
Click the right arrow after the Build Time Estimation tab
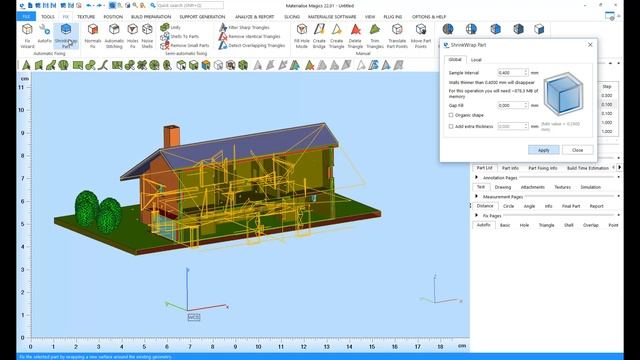pos(620,168)
